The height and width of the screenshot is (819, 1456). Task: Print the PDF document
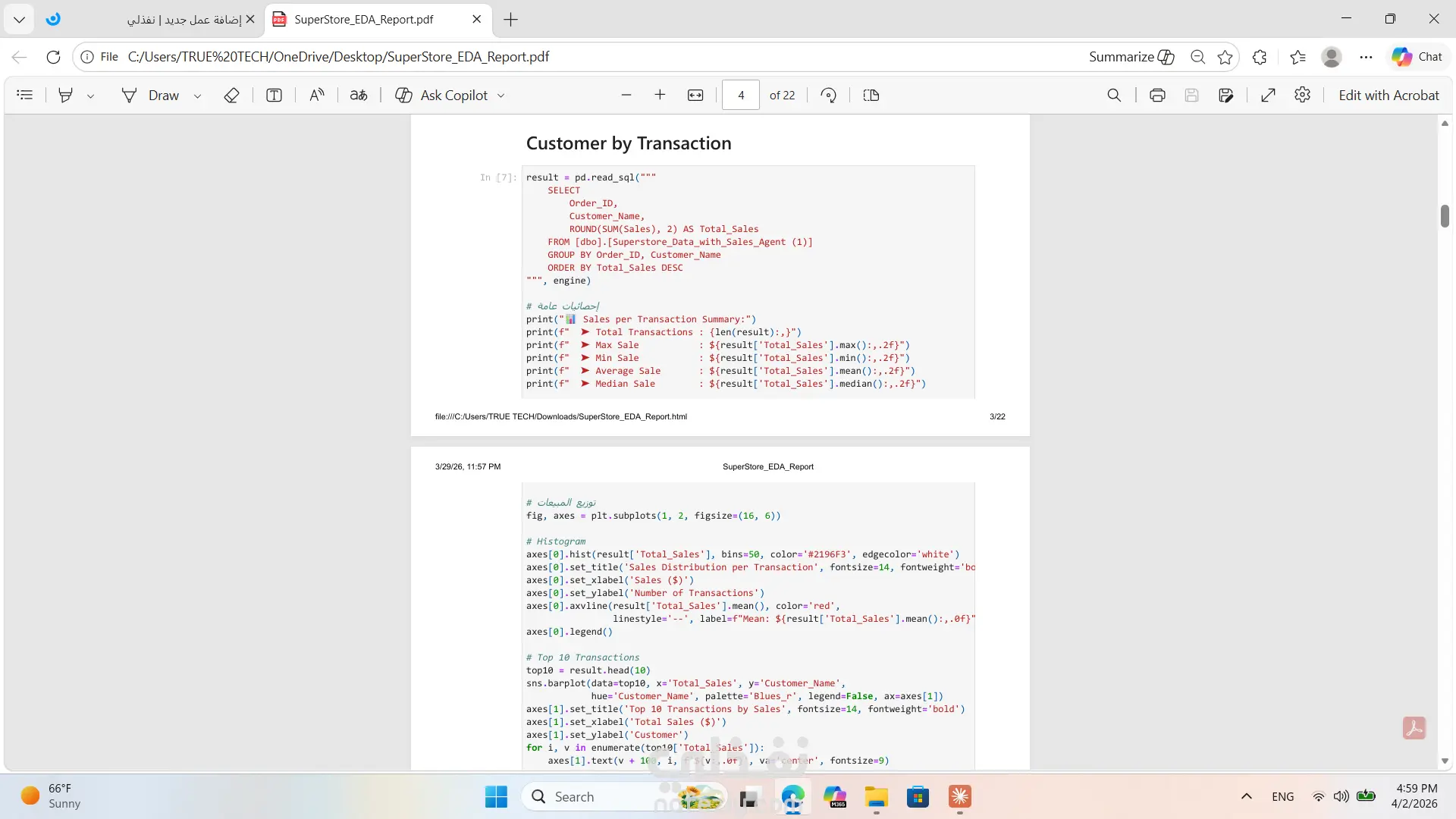[x=1157, y=95]
